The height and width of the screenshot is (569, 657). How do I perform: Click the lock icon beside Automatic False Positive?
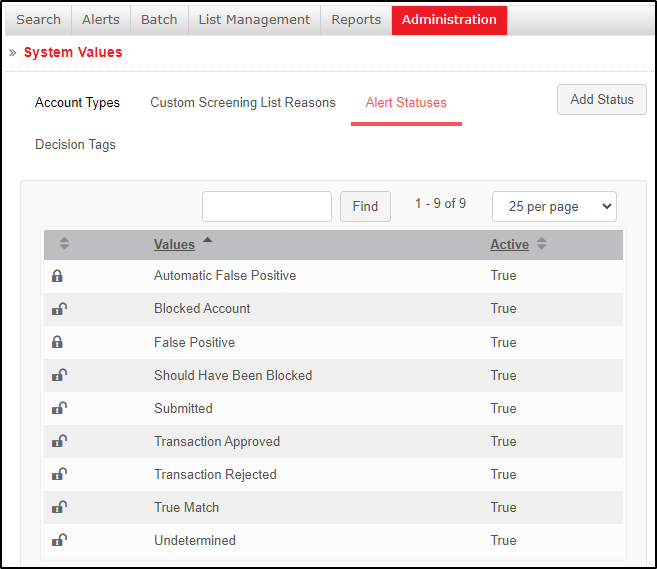58,276
